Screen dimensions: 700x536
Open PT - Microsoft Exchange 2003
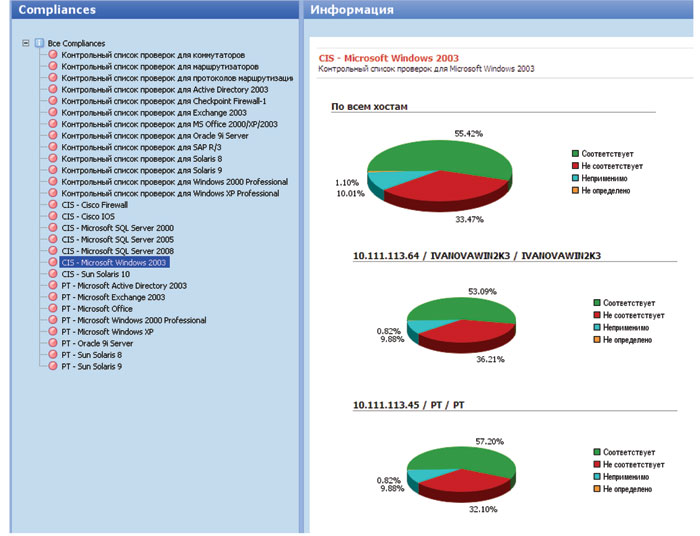[113, 297]
